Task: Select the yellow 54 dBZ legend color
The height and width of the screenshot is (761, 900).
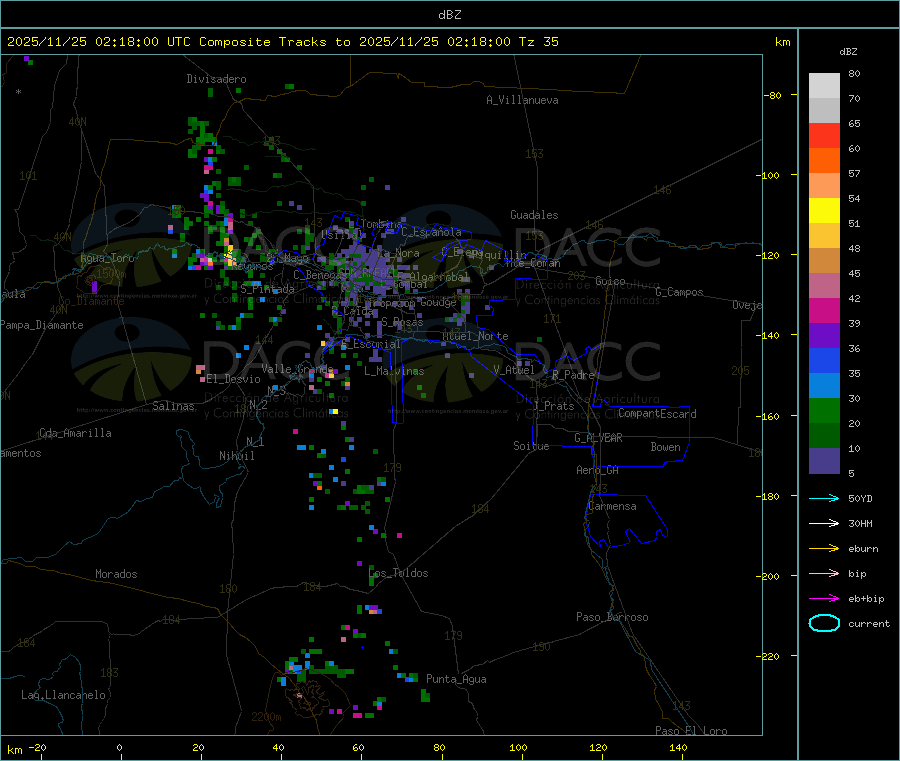Action: click(824, 211)
